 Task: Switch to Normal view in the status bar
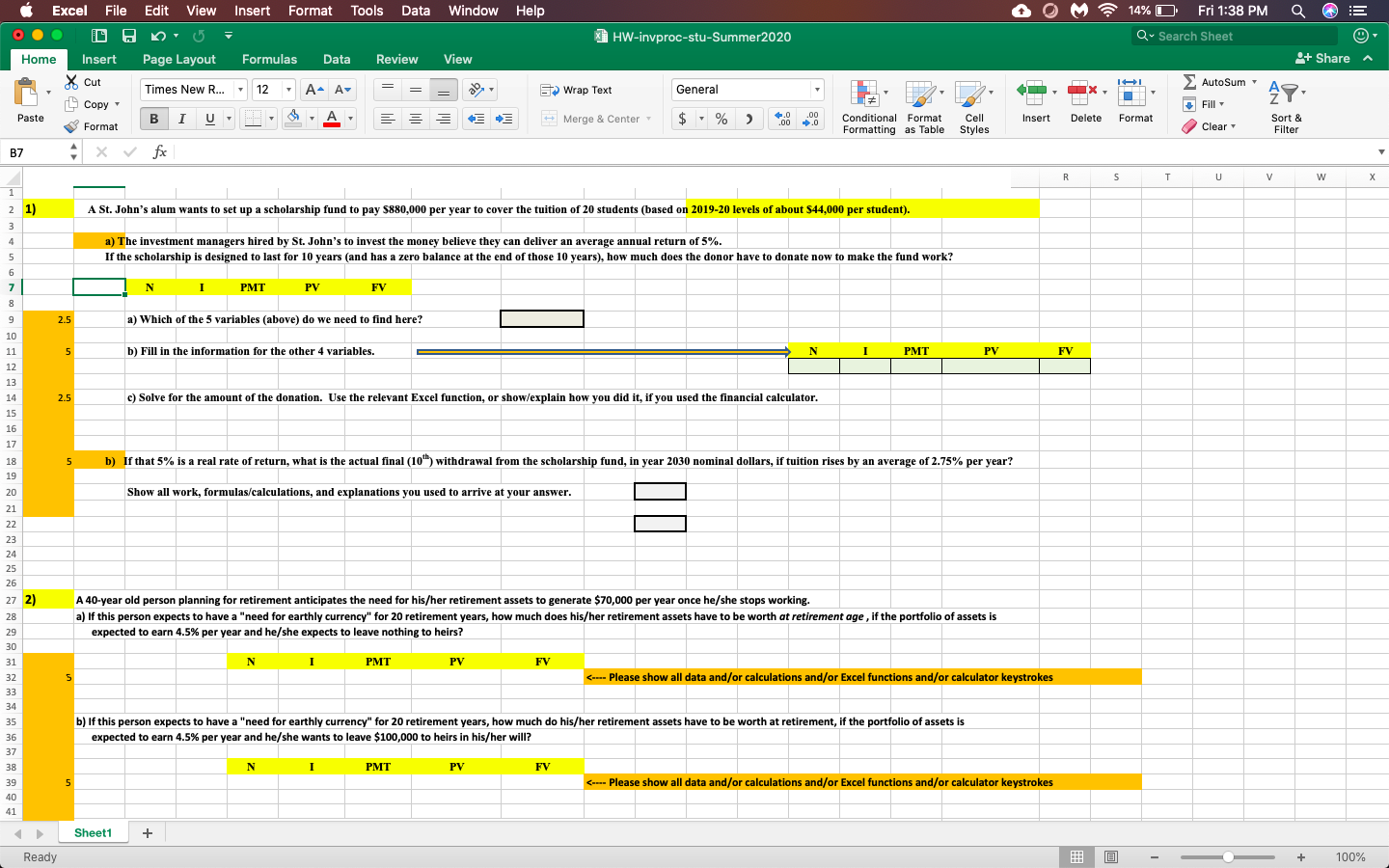tap(1076, 857)
